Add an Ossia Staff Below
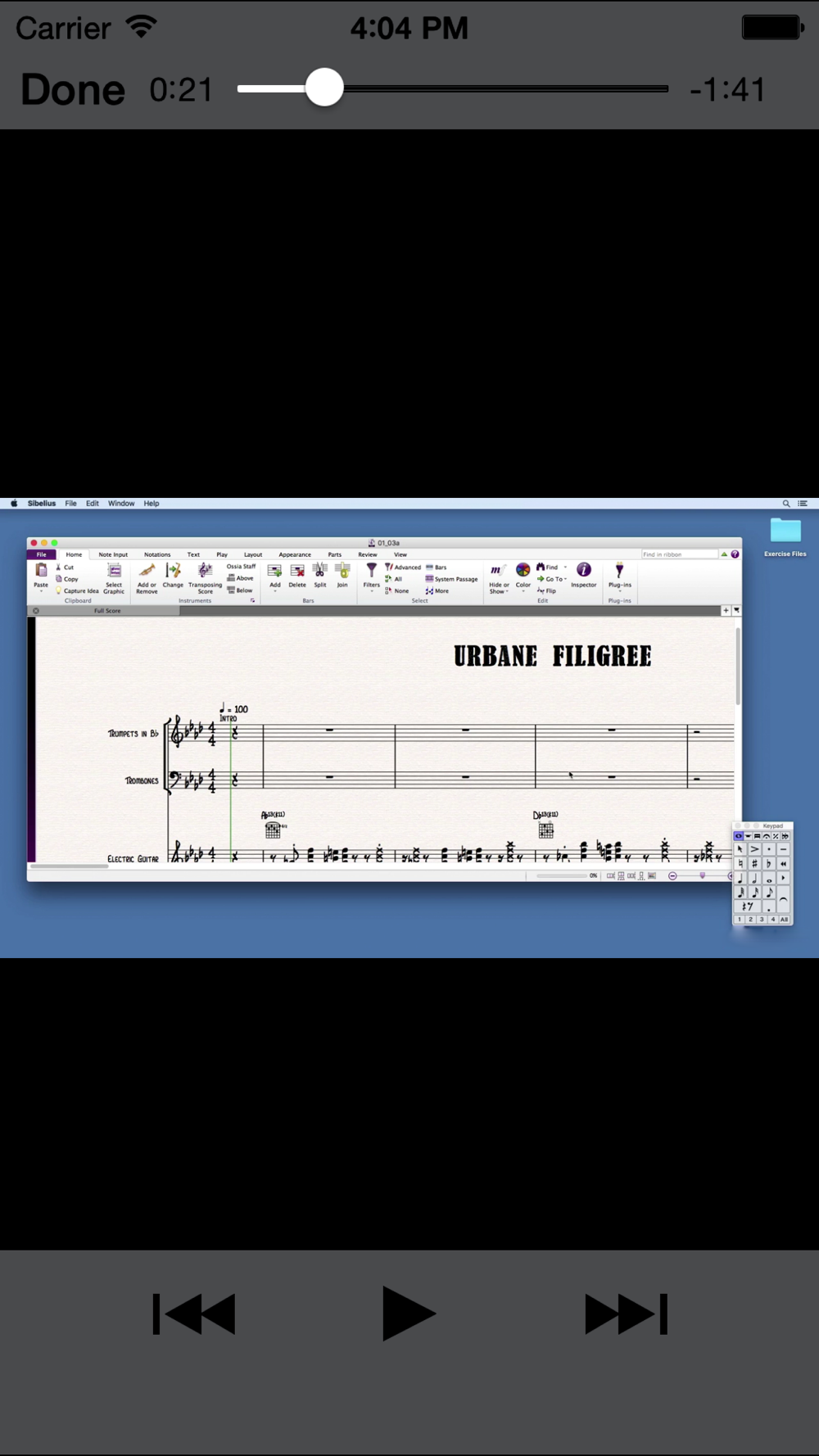 tap(241, 590)
